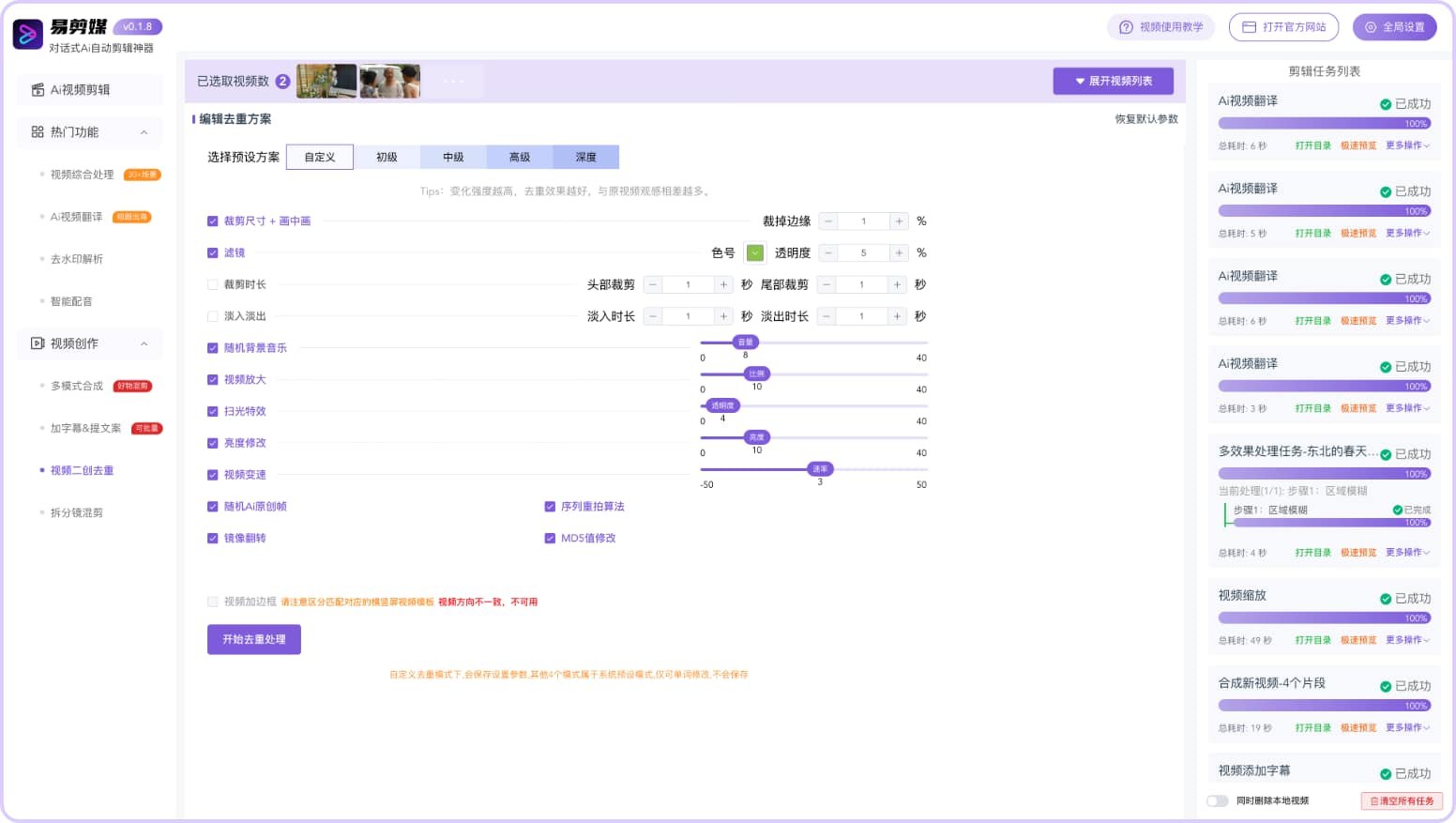1456x823 pixels.
Task: Toggle the 随机背景音乐 checkbox
Action: (213, 348)
